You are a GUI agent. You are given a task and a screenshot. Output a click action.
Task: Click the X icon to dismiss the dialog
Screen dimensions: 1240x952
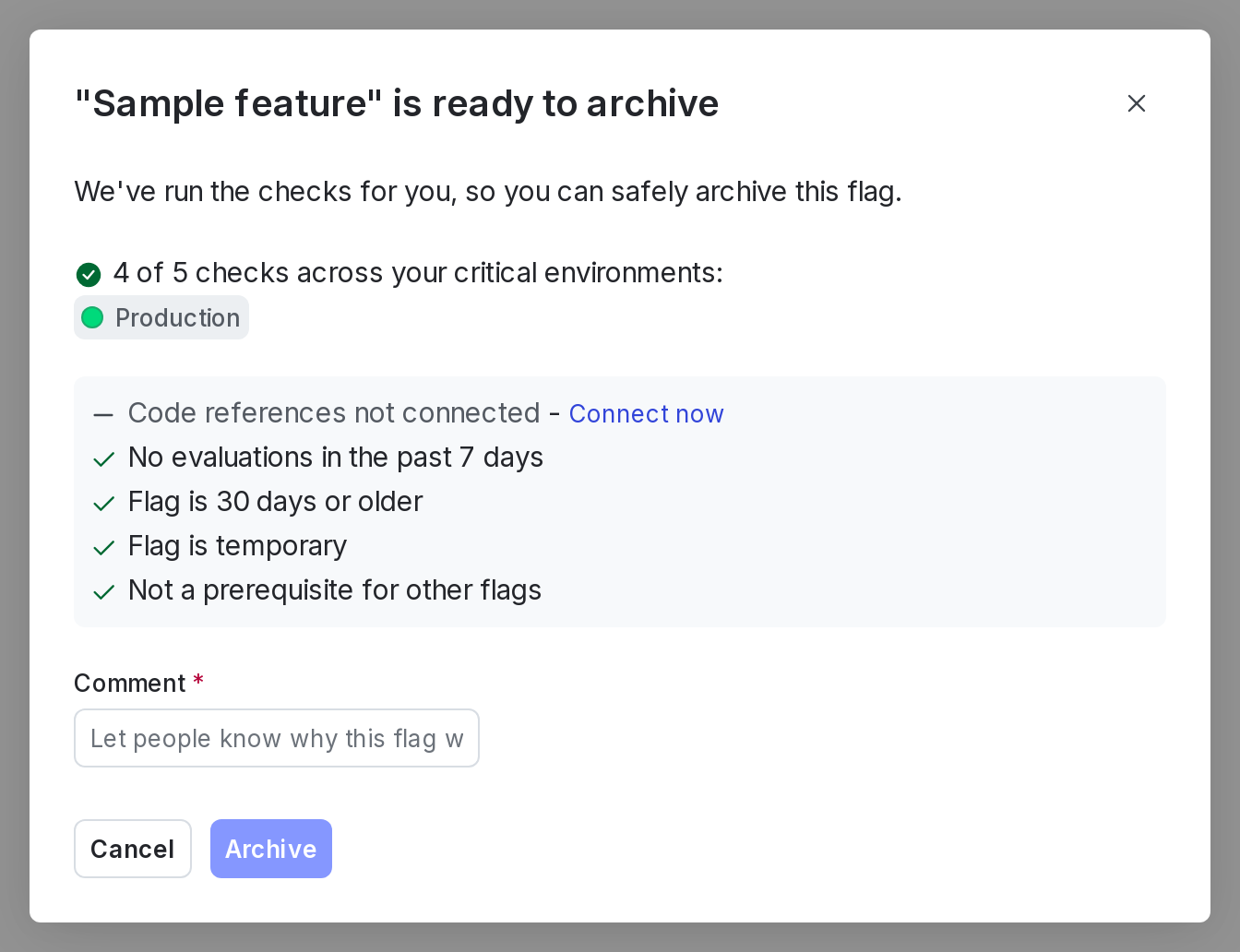[x=1136, y=103]
